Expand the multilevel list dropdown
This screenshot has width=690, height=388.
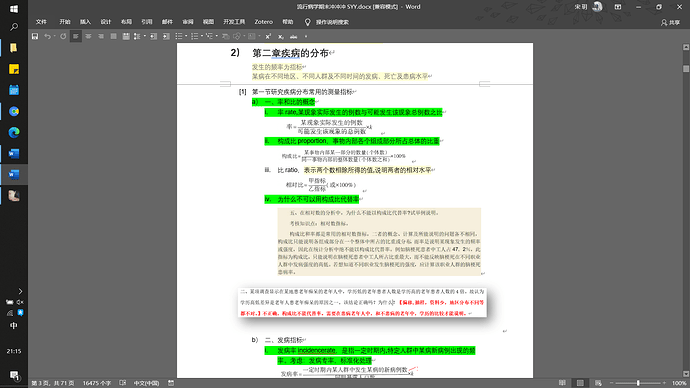pos(217,37)
